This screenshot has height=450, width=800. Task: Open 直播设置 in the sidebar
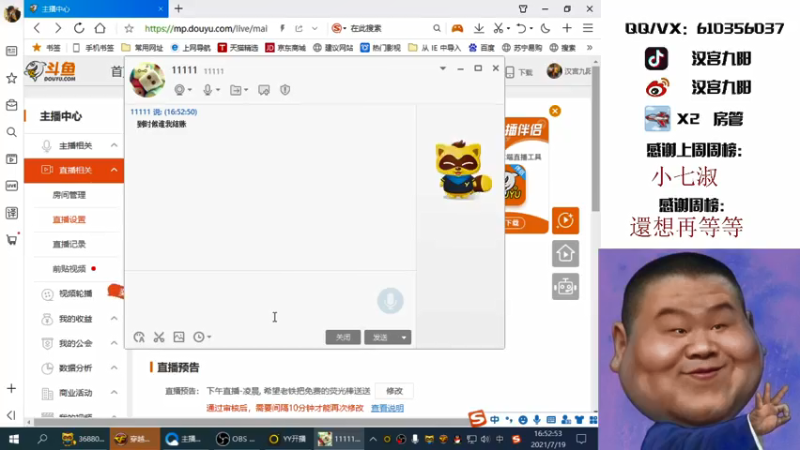pos(69,219)
